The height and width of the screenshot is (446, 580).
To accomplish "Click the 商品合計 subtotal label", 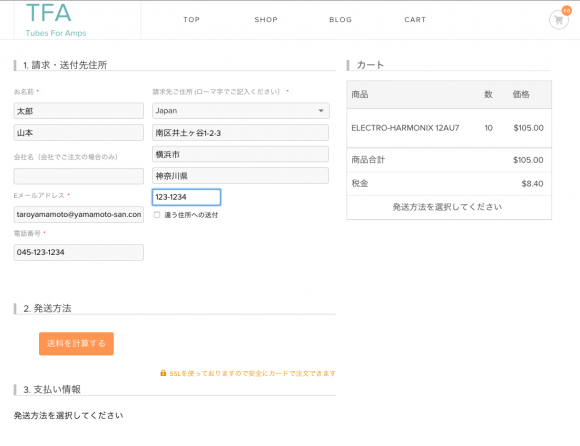I will click(x=368, y=160).
